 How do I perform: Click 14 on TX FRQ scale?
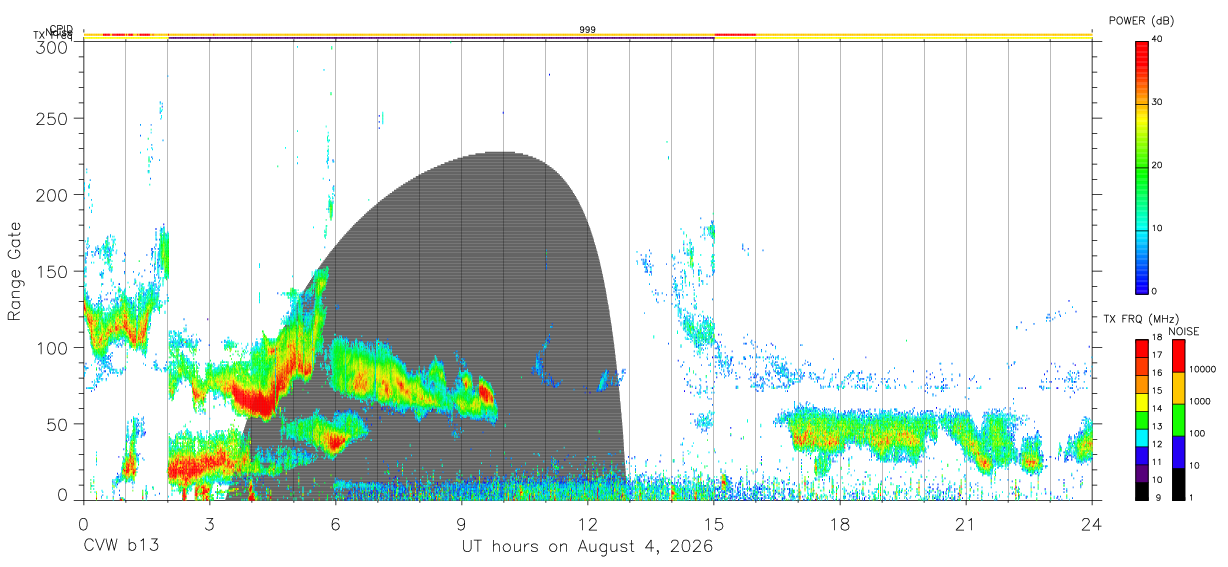pos(1157,410)
